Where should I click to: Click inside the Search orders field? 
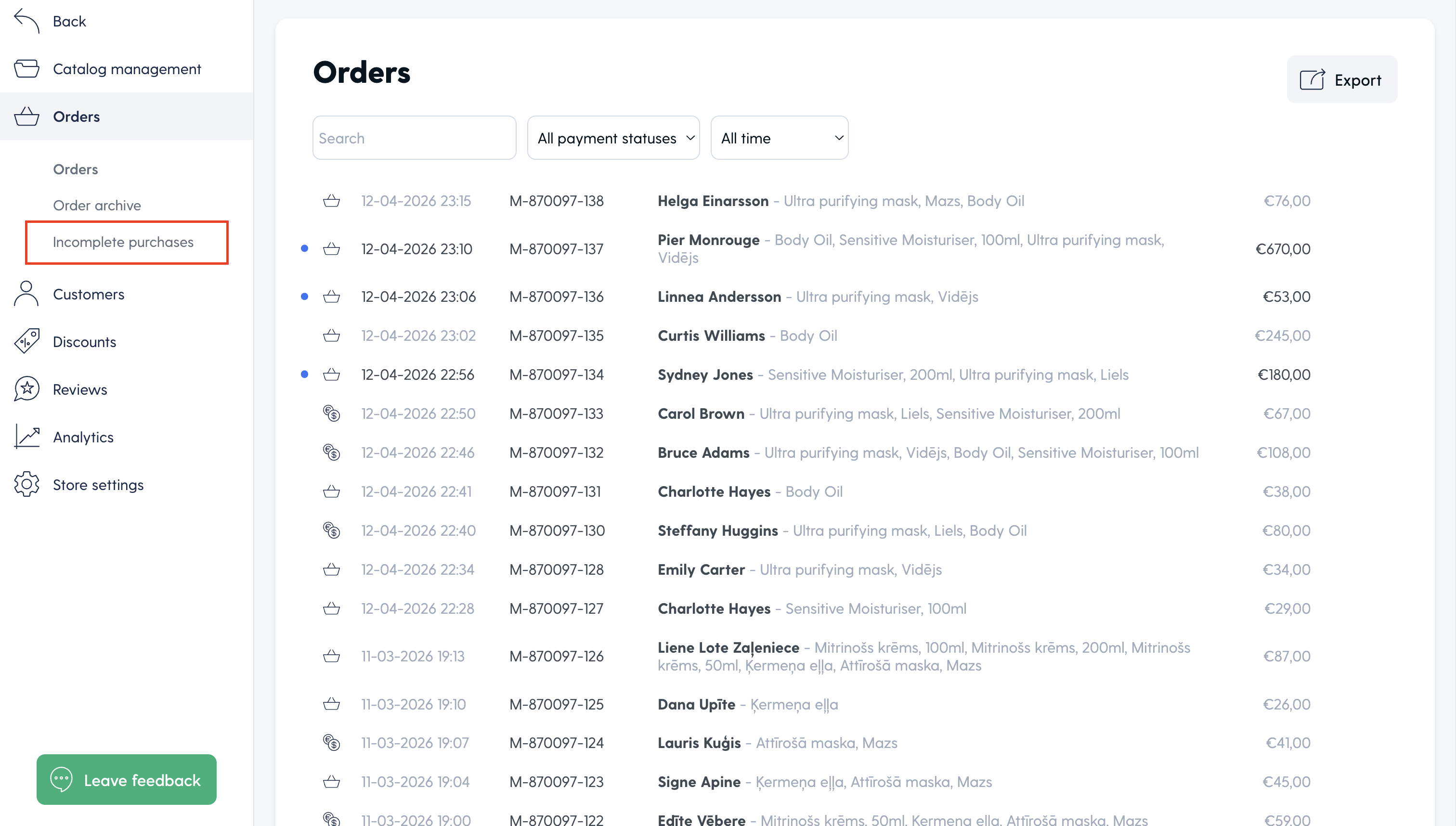pyautogui.click(x=414, y=138)
